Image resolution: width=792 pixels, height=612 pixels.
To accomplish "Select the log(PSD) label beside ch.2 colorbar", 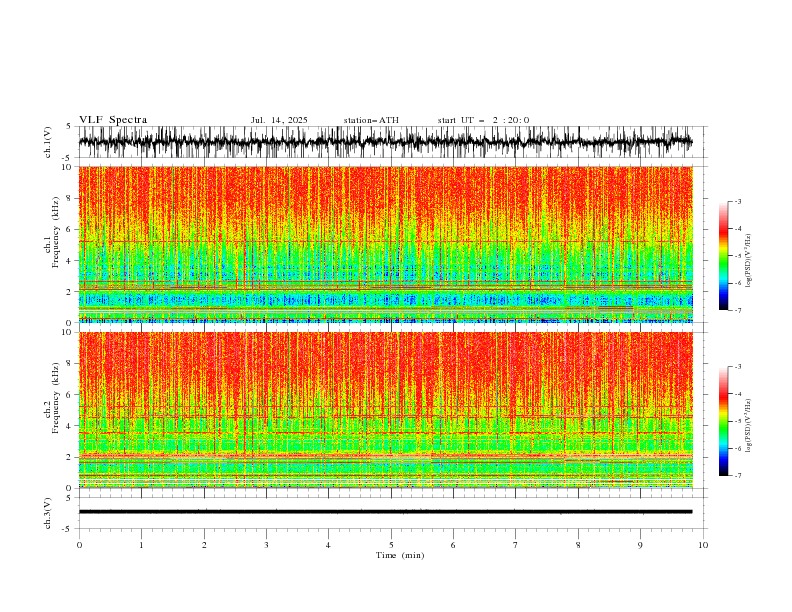I will pos(749,426).
